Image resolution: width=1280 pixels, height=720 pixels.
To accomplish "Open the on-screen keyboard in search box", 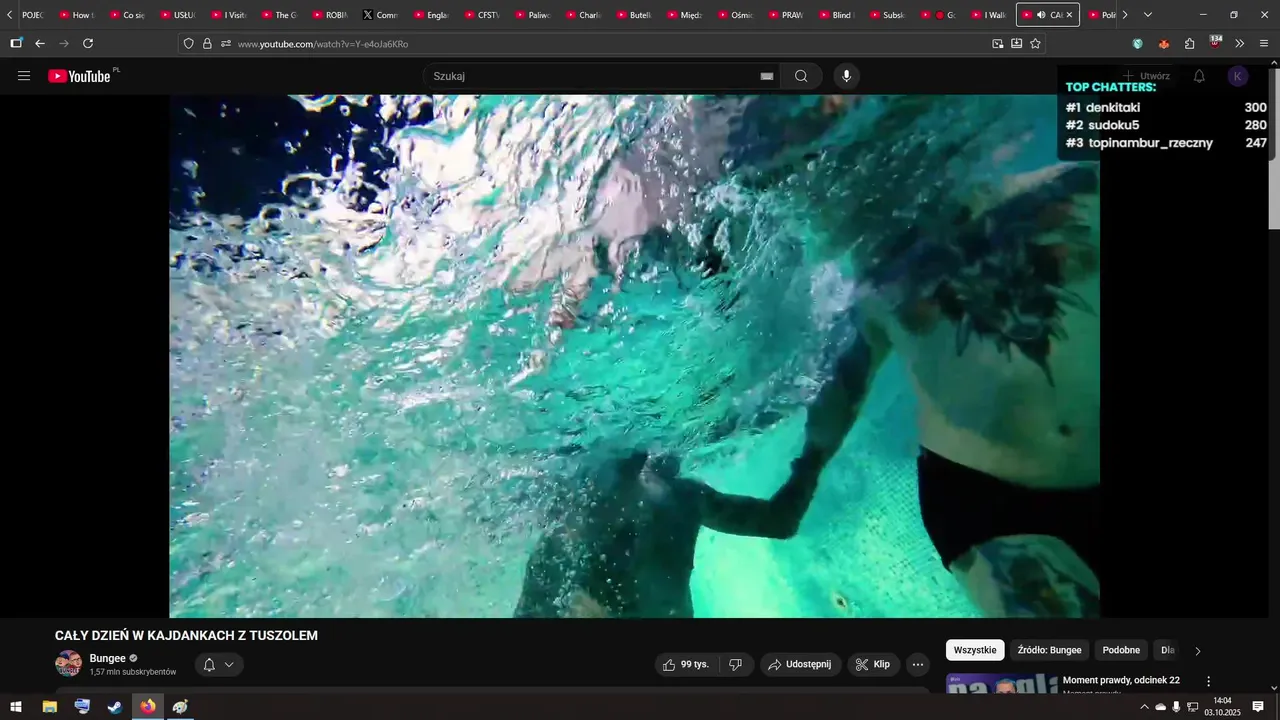I will 767,76.
